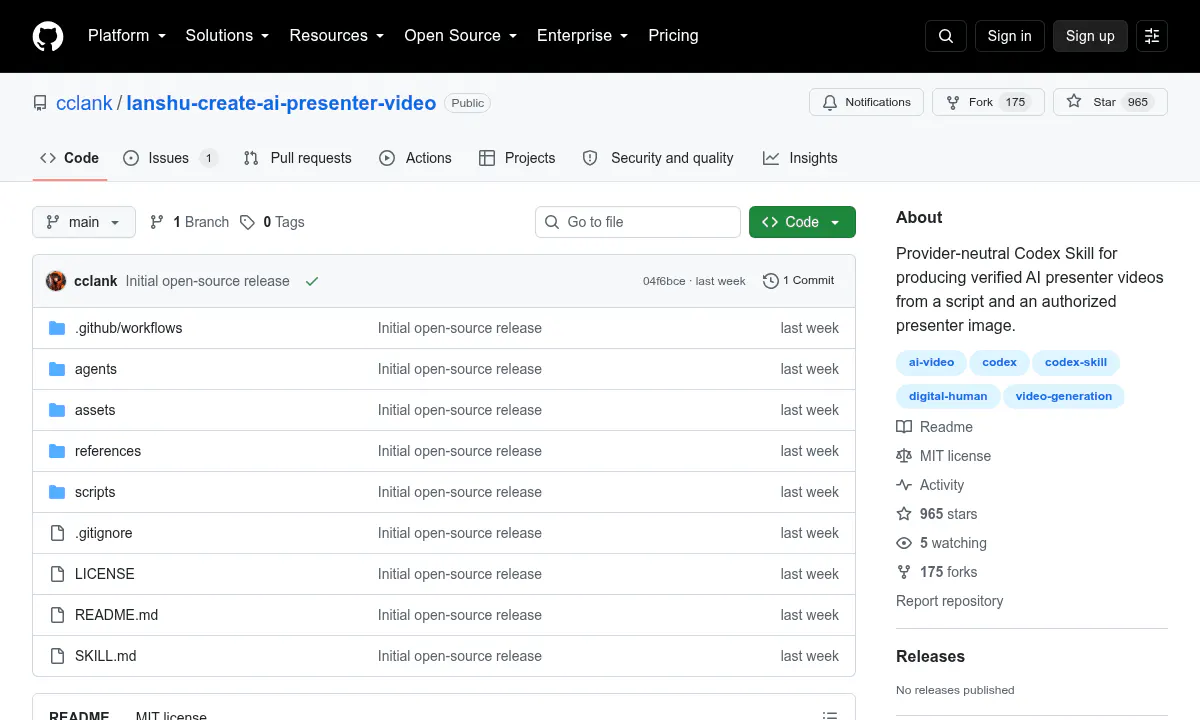Image resolution: width=1200 pixels, height=720 pixels.
Task: Click the file icon beside SKILL.md
Action: (57, 656)
